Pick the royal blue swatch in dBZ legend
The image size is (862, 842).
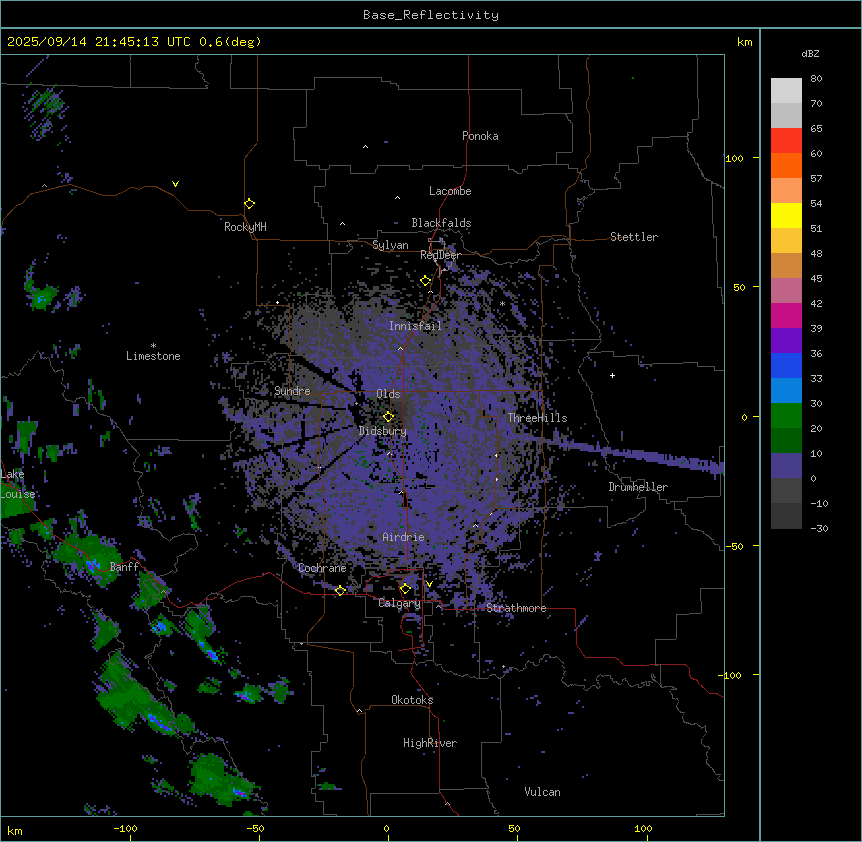(x=786, y=365)
